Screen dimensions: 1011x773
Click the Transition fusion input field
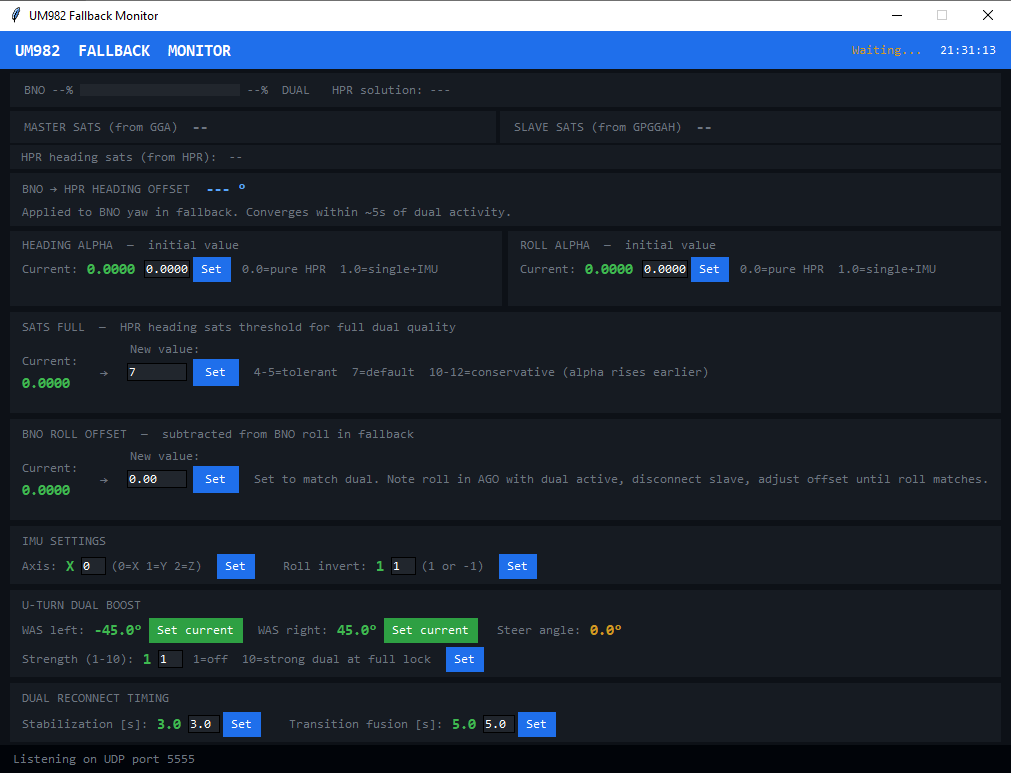click(499, 725)
